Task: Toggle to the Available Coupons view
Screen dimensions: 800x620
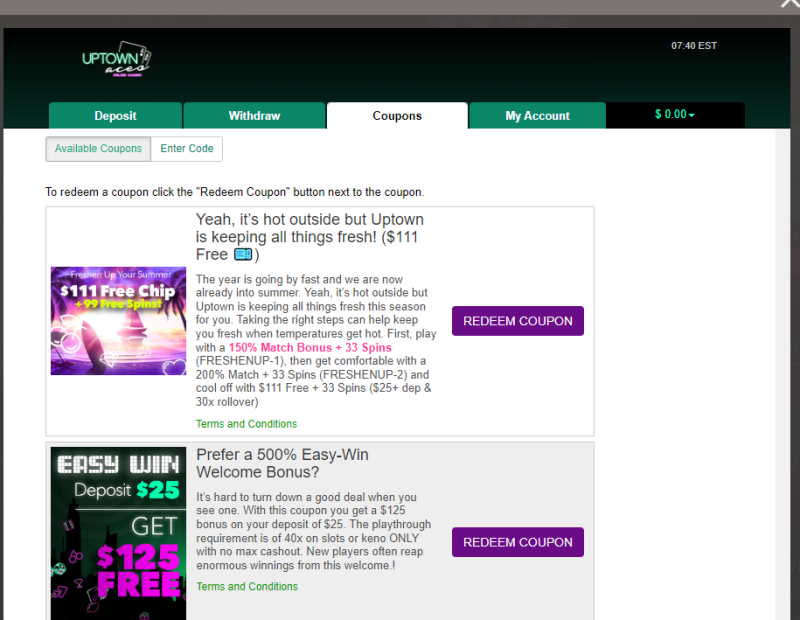Action: 98,149
